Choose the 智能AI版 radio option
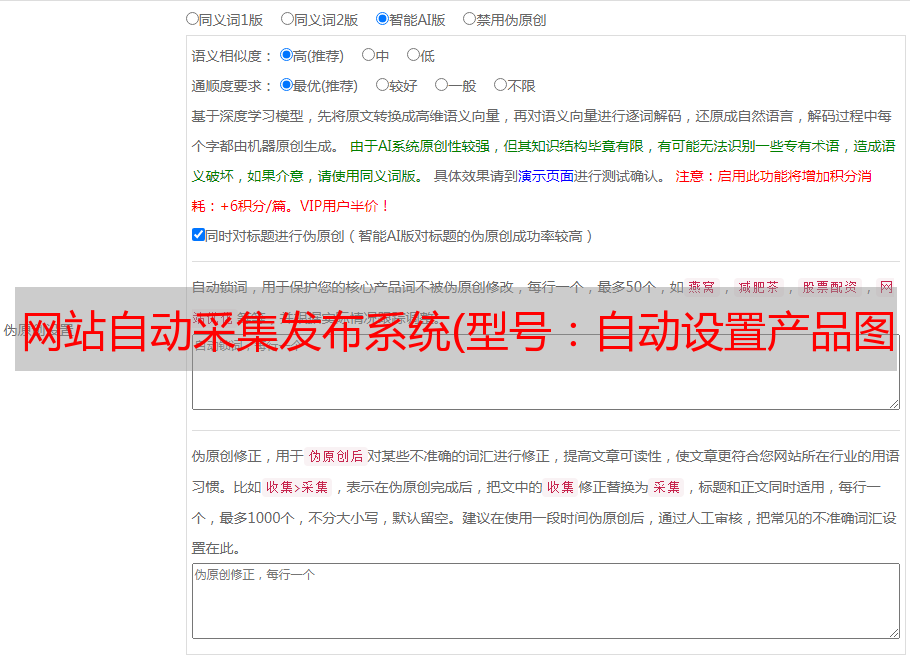911x658 pixels. click(x=382, y=19)
